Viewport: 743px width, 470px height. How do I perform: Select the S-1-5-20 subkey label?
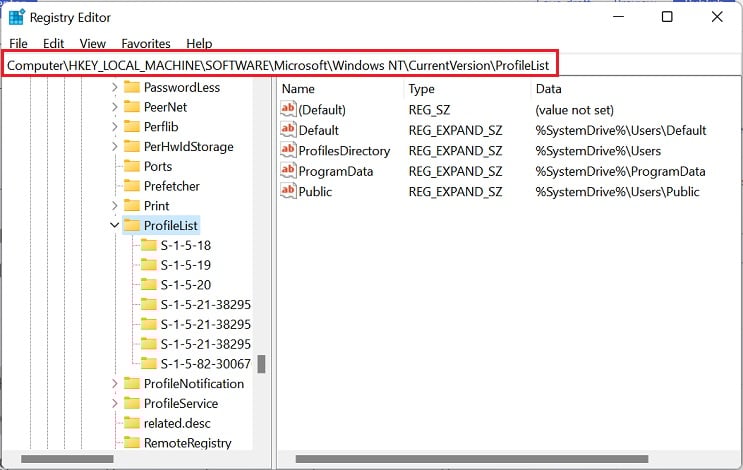click(x=186, y=285)
